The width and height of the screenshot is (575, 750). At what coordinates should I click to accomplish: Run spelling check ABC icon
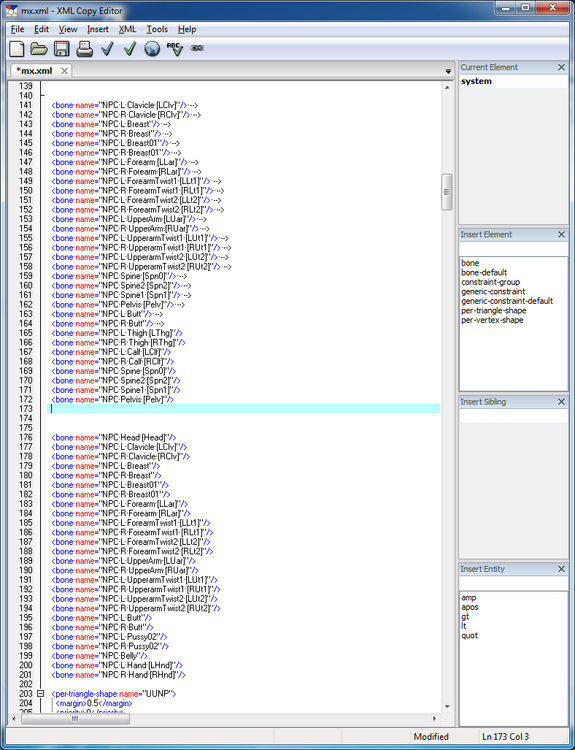coord(175,49)
